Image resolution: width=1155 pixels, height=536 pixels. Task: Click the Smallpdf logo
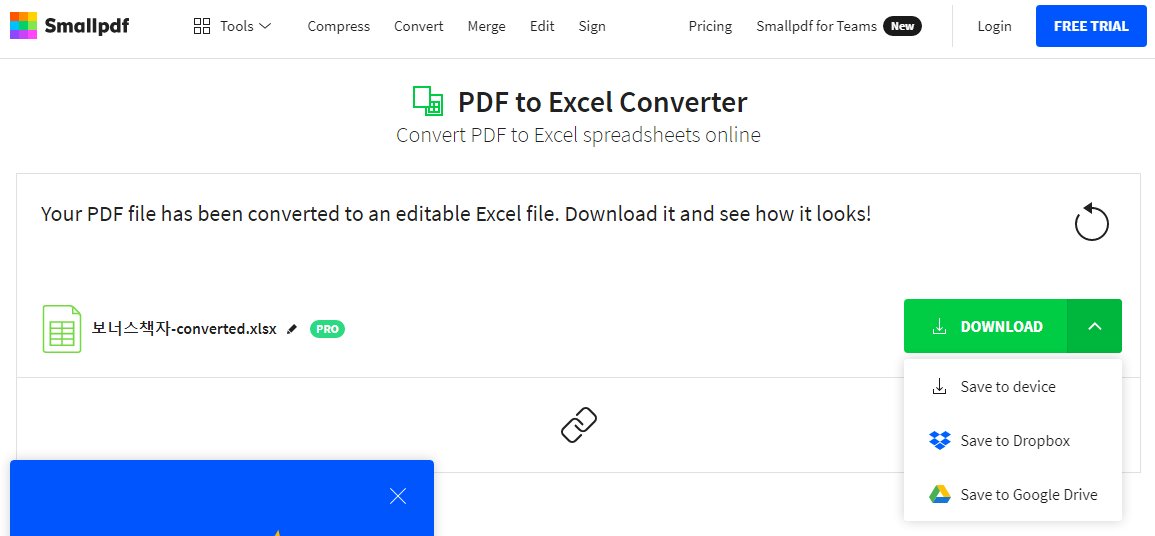coord(69,26)
